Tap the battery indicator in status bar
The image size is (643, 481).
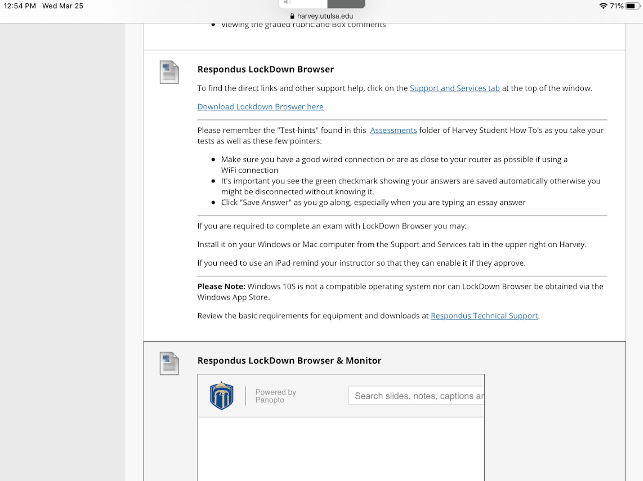tap(633, 6)
